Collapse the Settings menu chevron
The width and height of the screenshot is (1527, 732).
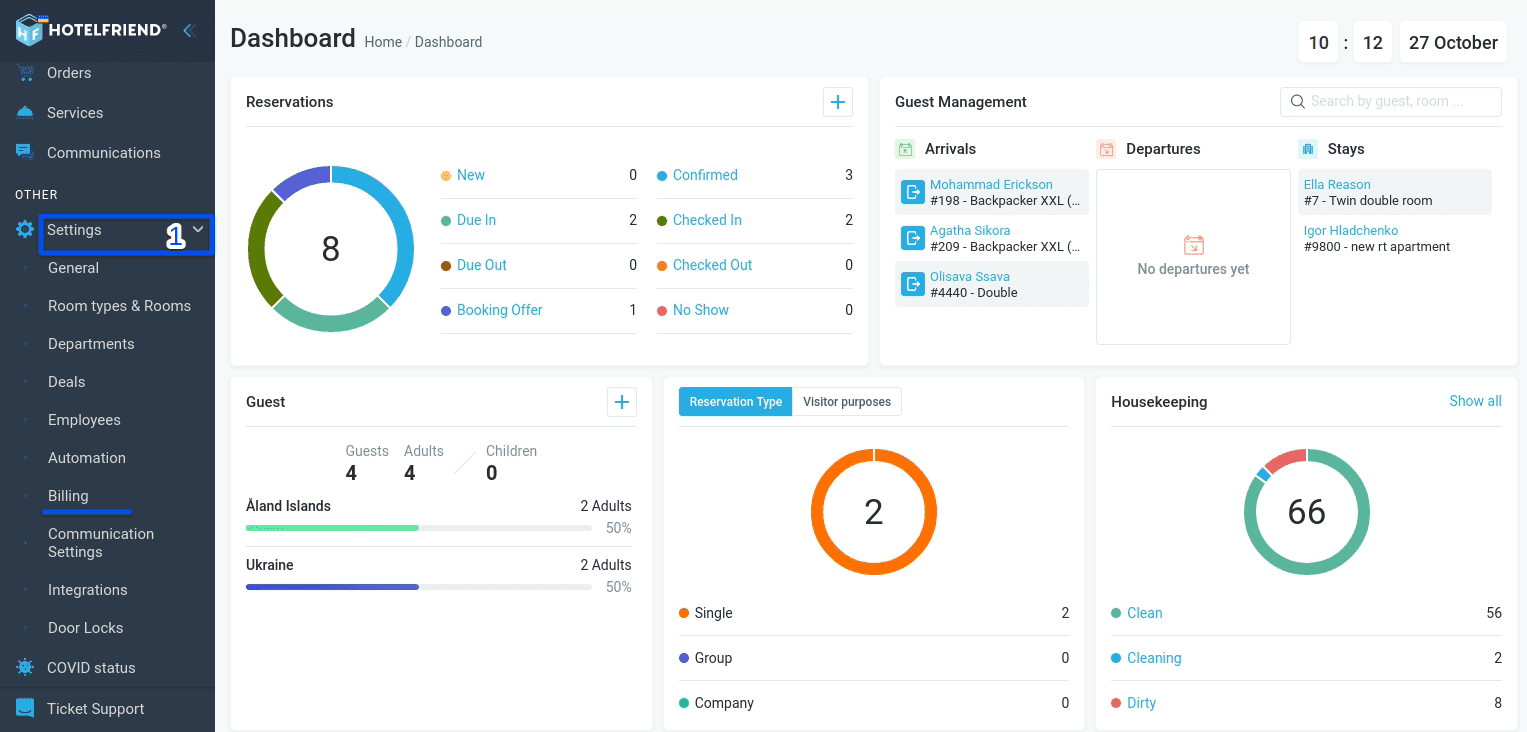point(198,229)
